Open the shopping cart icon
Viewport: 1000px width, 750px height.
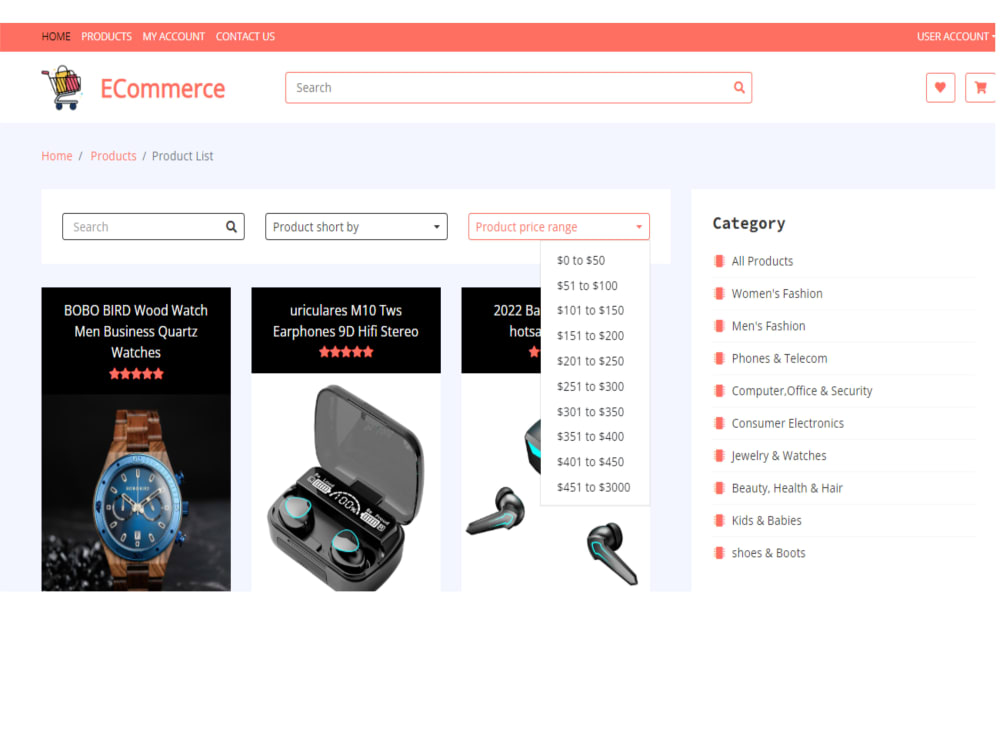tap(980, 88)
